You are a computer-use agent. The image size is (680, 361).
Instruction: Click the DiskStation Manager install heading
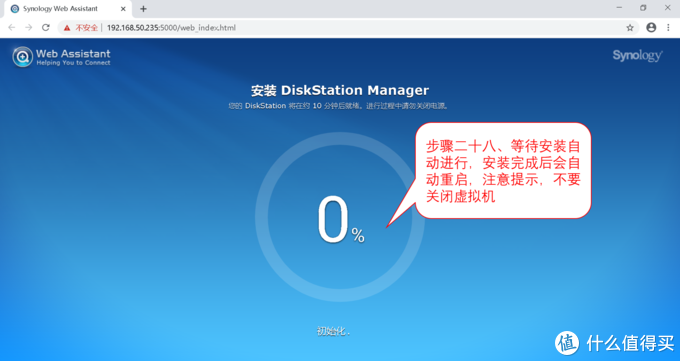click(340, 90)
